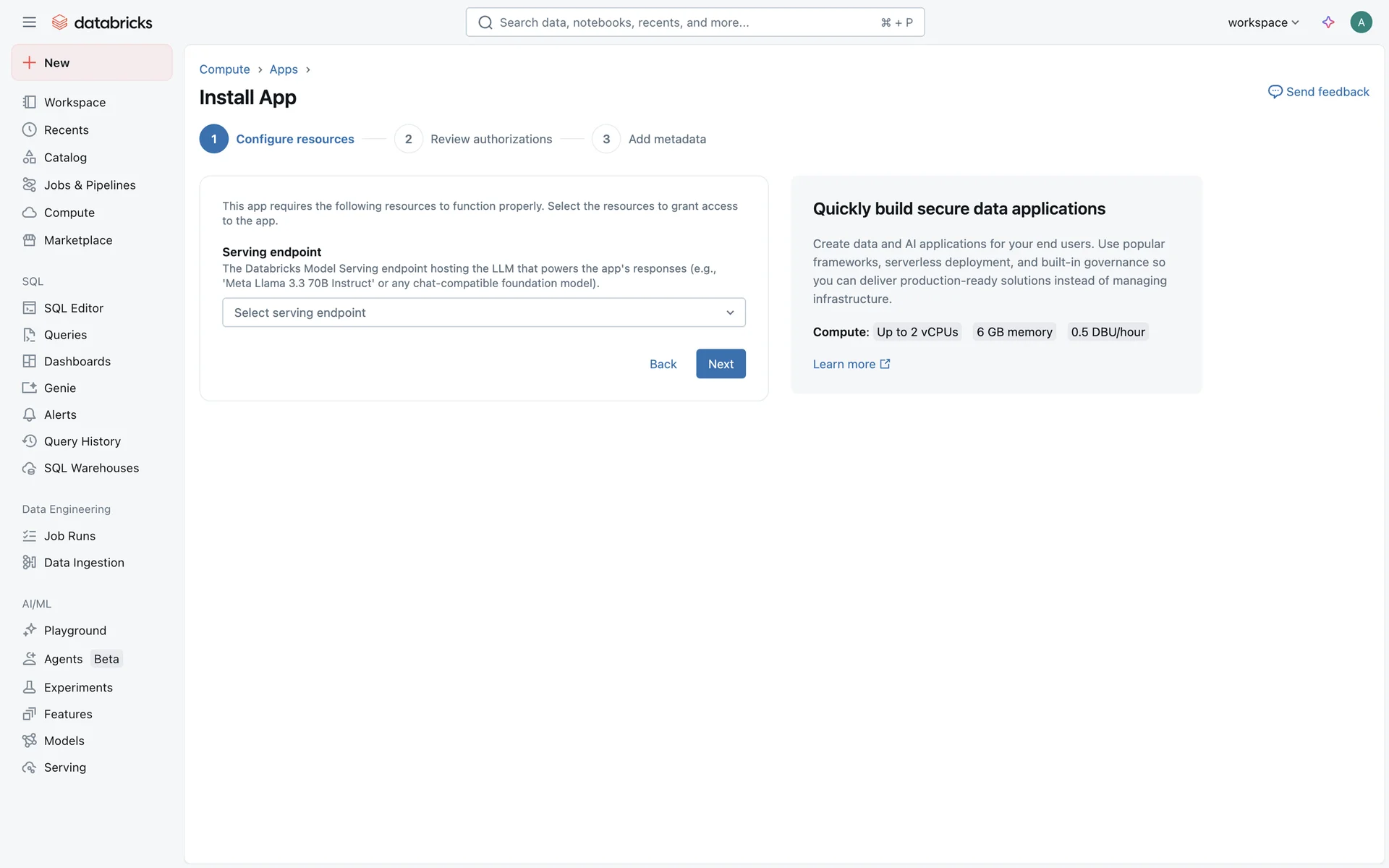Image resolution: width=1389 pixels, height=868 pixels.
Task: Open the Databricks Assistant sparkle icon
Action: [1328, 22]
